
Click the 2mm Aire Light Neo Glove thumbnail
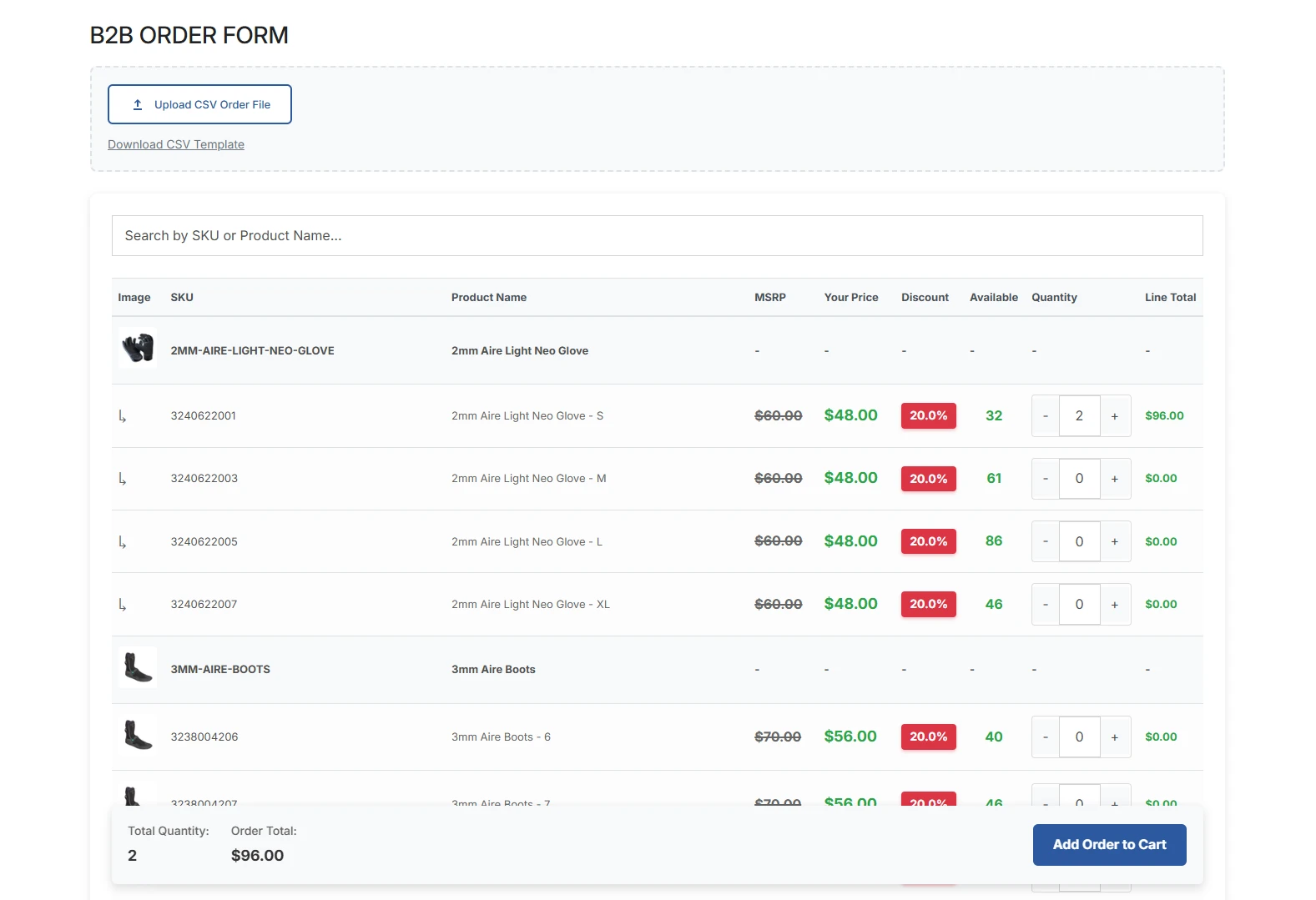138,349
